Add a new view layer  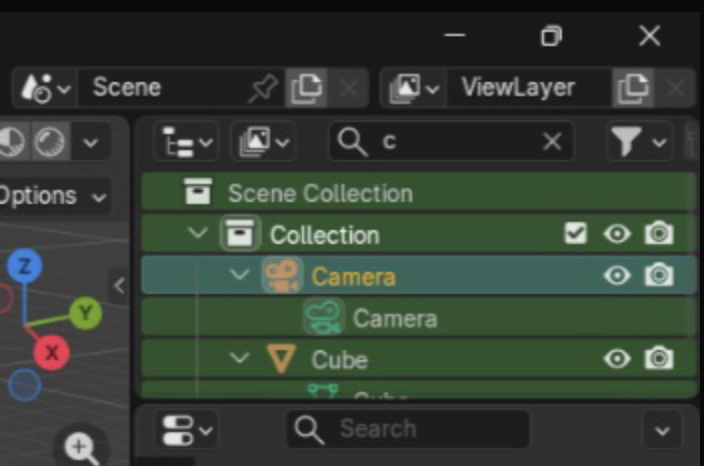tap(633, 87)
